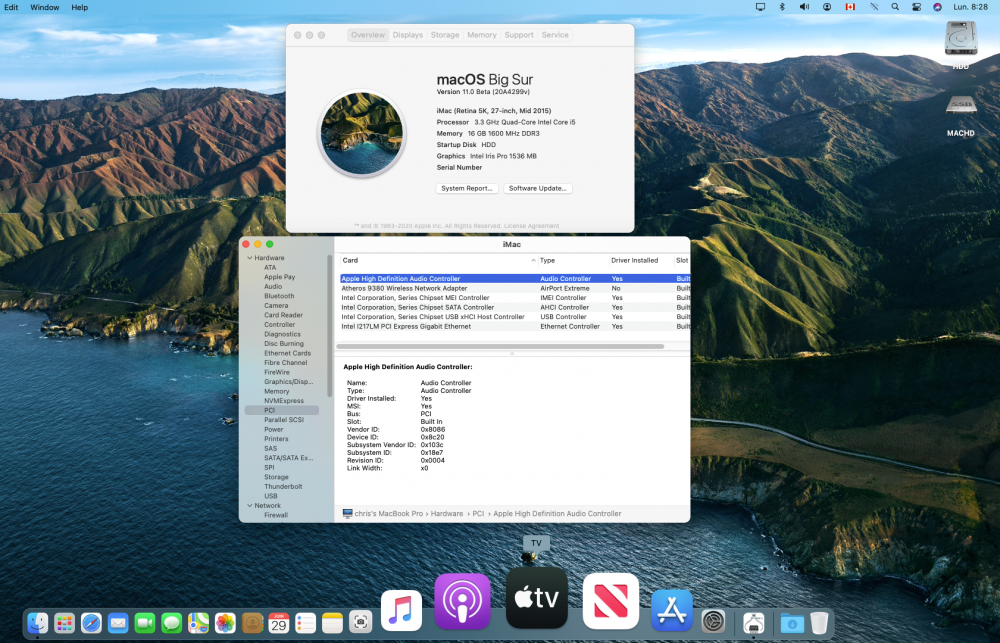Click the sidebar vertical scrollbar
This screenshot has width=1000, height=643.
tap(330, 325)
